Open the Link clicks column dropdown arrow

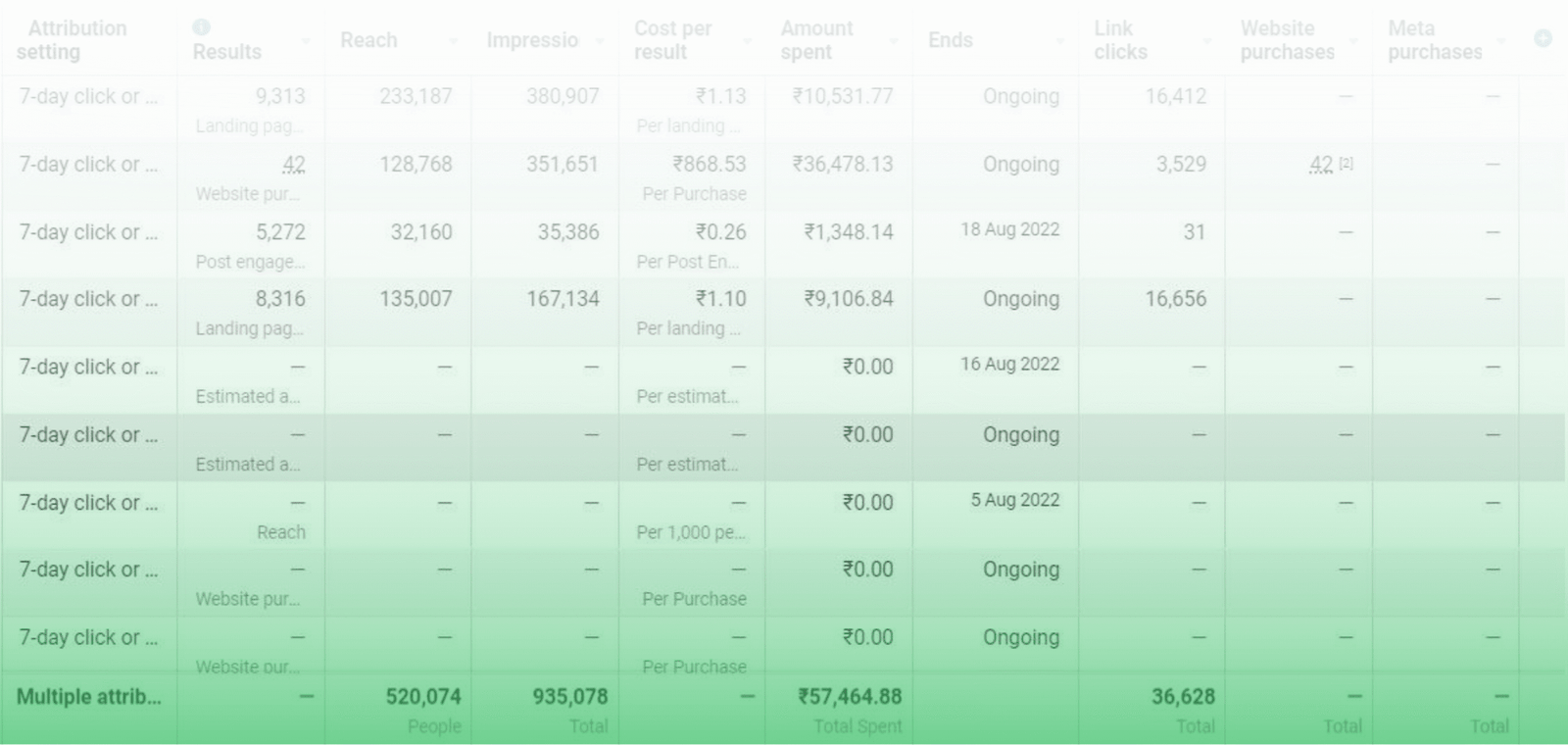[1206, 41]
